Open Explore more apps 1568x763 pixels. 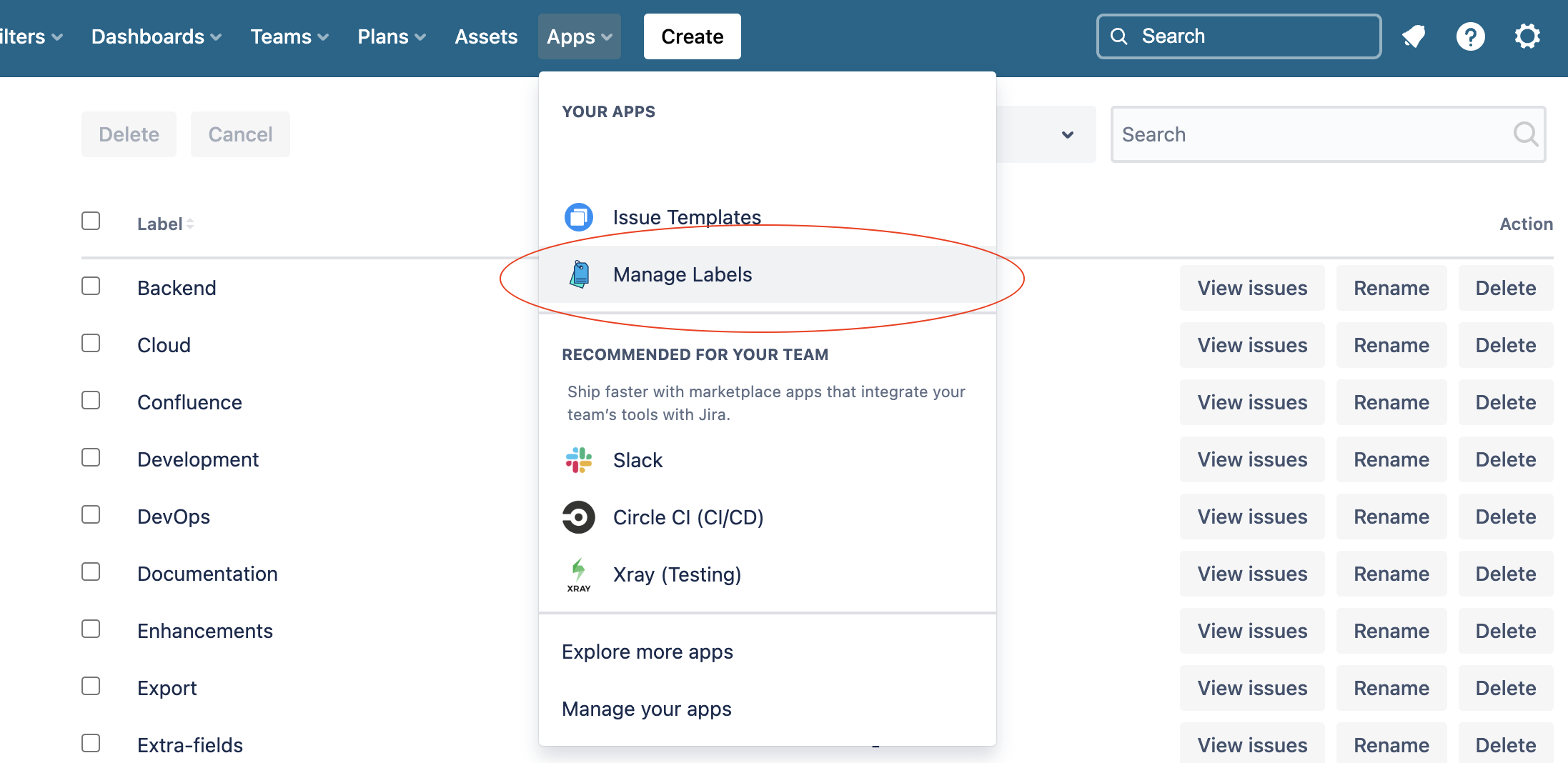click(x=768, y=652)
